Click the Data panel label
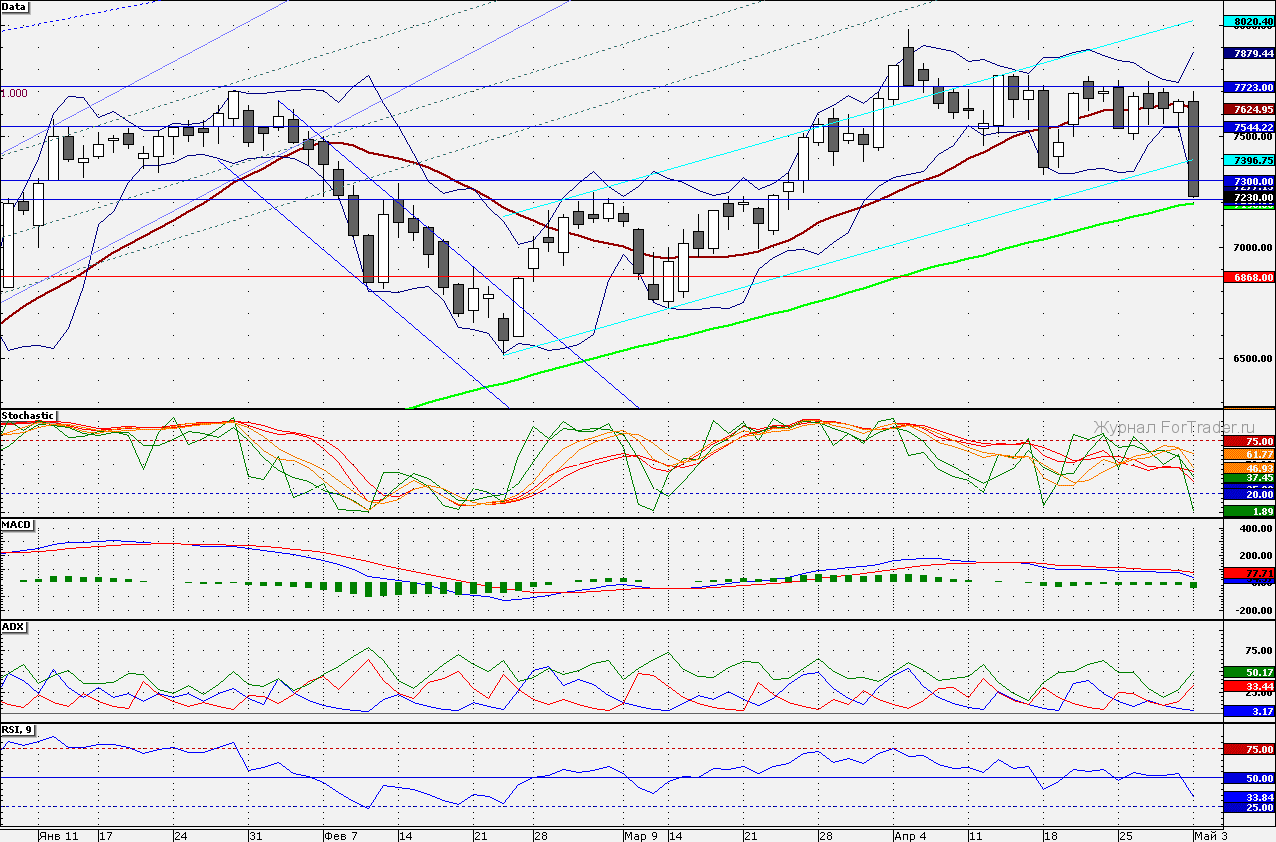The height and width of the screenshot is (842, 1276). pyautogui.click(x=15, y=6)
